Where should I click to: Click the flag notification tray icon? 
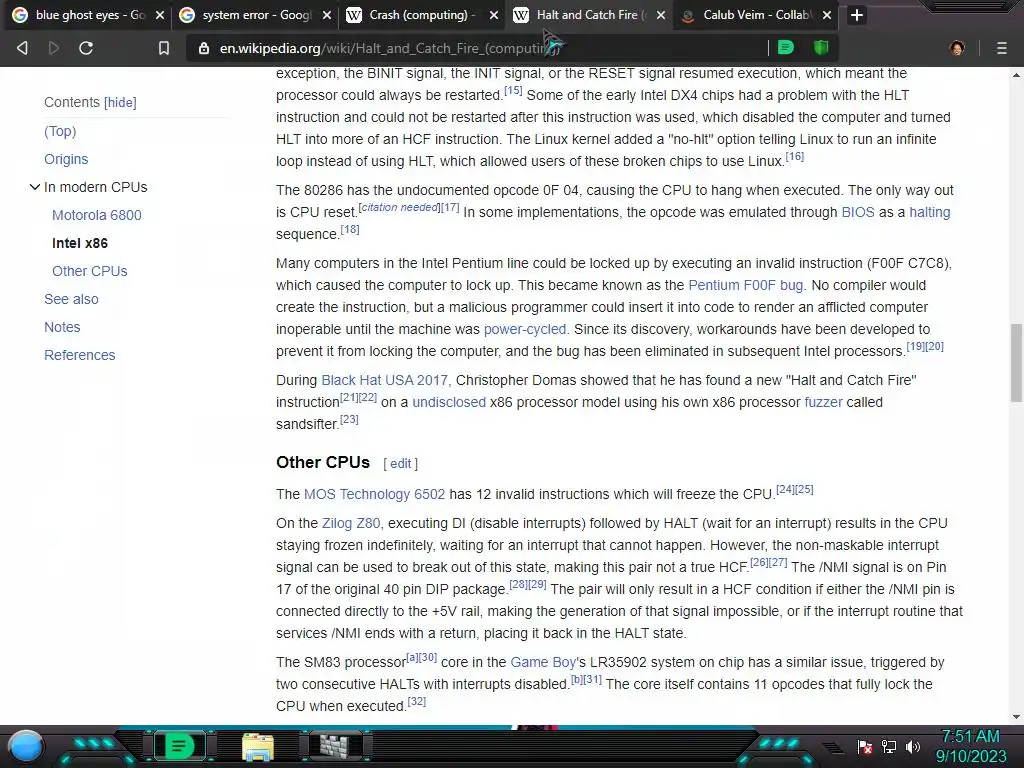tap(865, 747)
